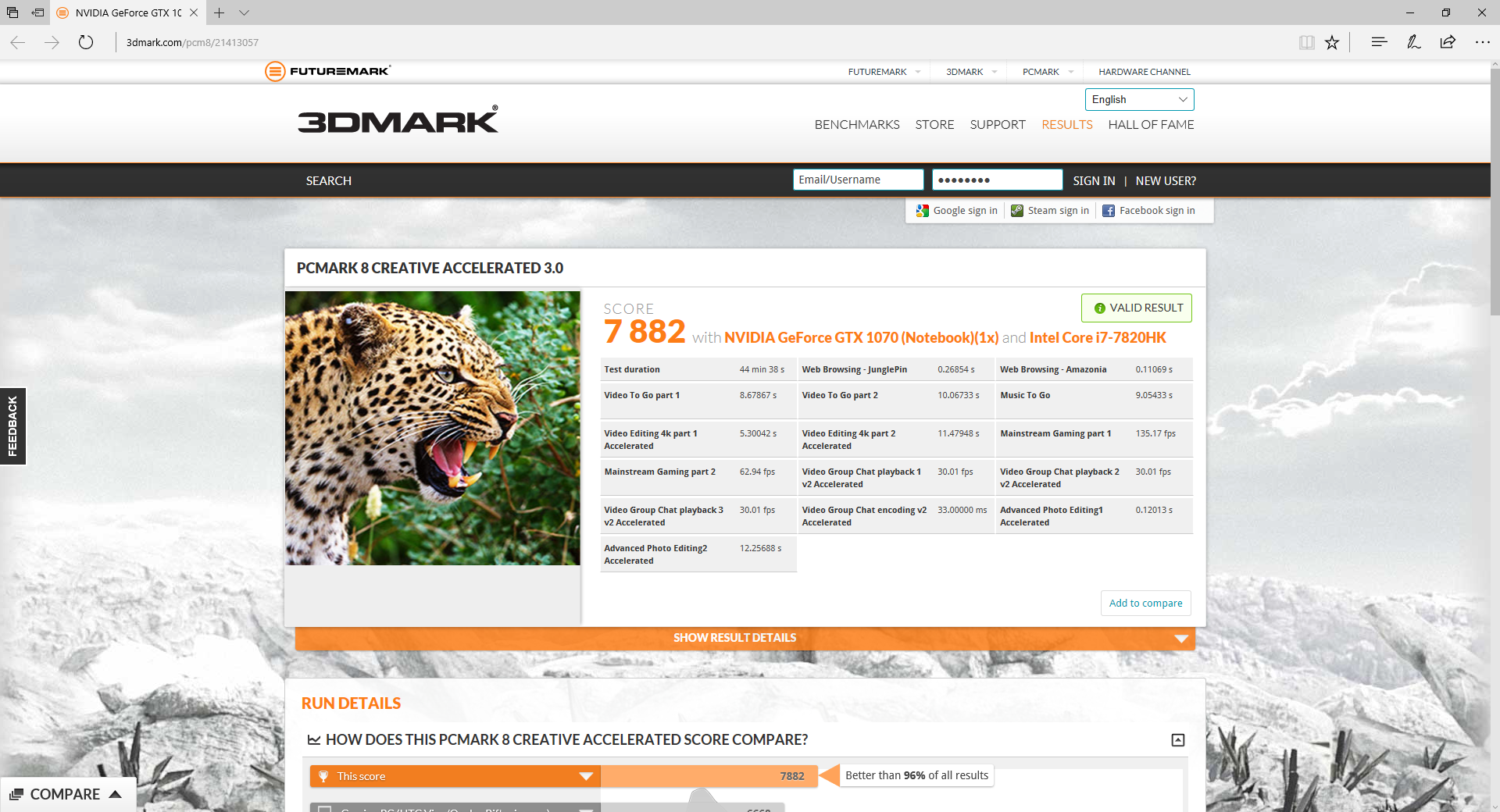Click the Steam sign in icon
The height and width of the screenshot is (812, 1500).
(1017, 211)
